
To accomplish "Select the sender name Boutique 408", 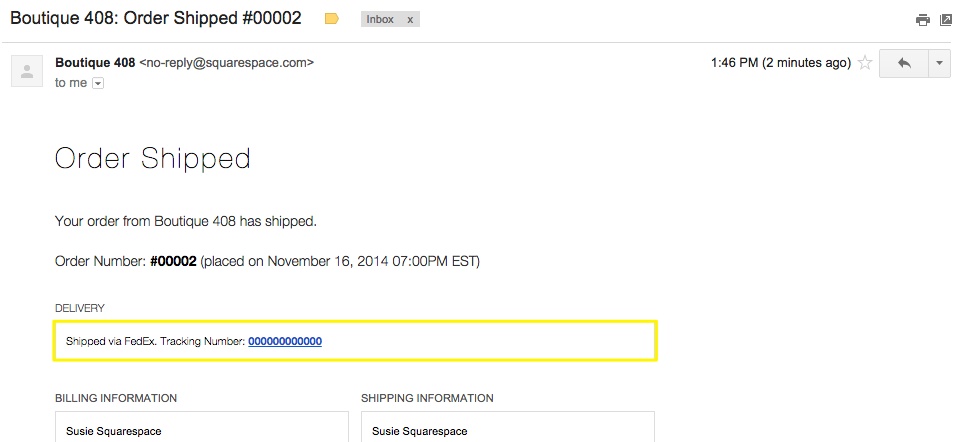I will coord(95,62).
